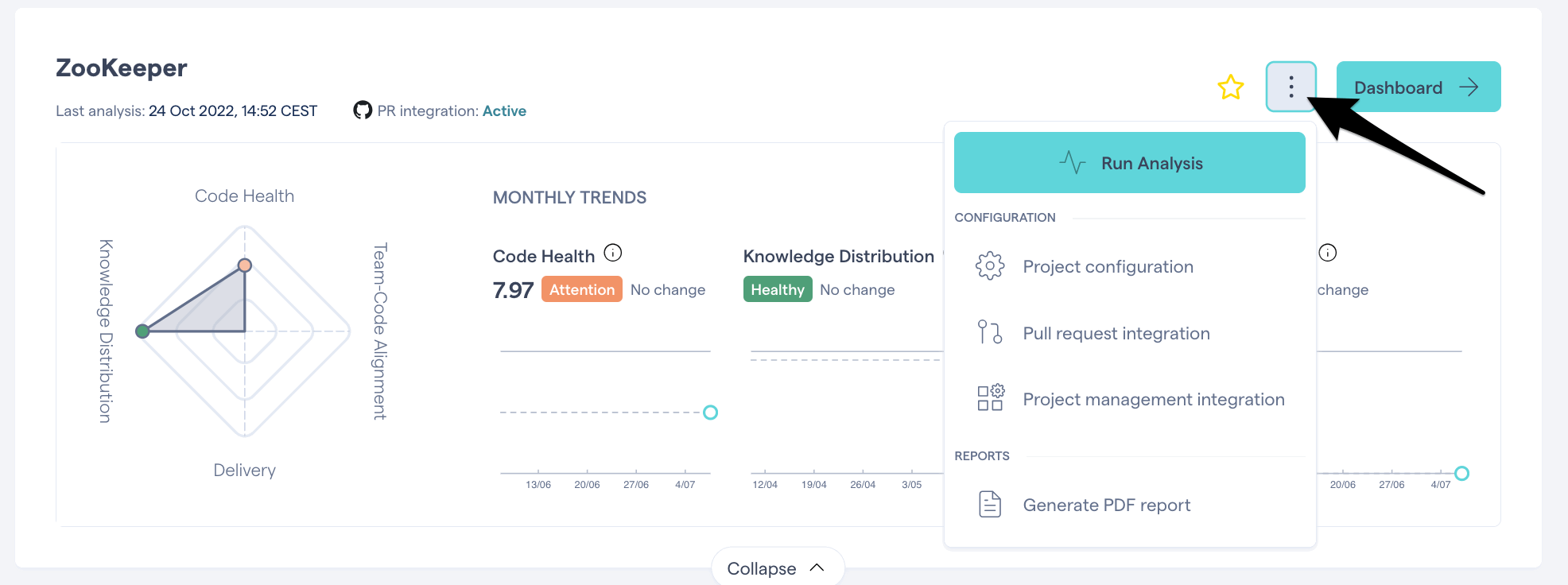
Task: Click the green Knowledge Distribution radar point
Action: [x=142, y=331]
